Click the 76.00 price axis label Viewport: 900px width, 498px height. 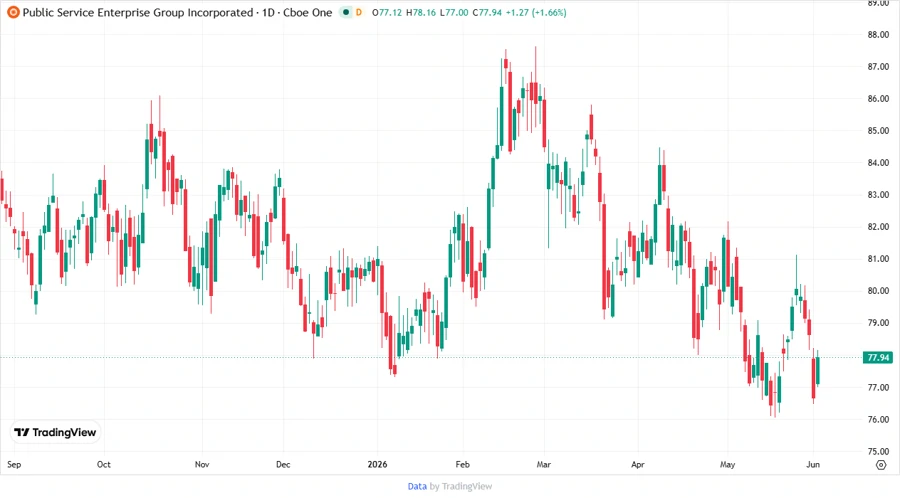(x=878, y=419)
